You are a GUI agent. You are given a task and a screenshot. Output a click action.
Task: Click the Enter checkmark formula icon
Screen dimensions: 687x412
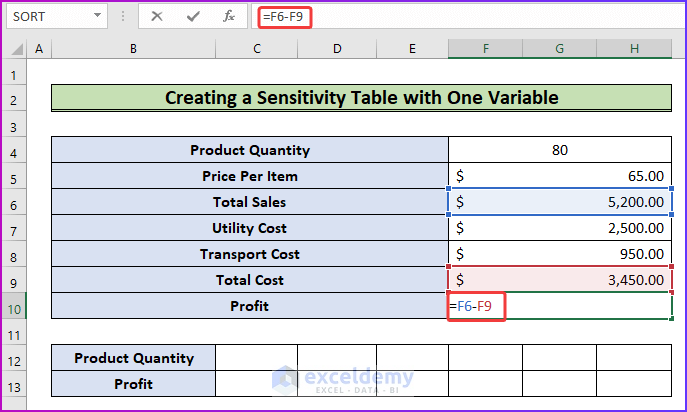click(193, 17)
